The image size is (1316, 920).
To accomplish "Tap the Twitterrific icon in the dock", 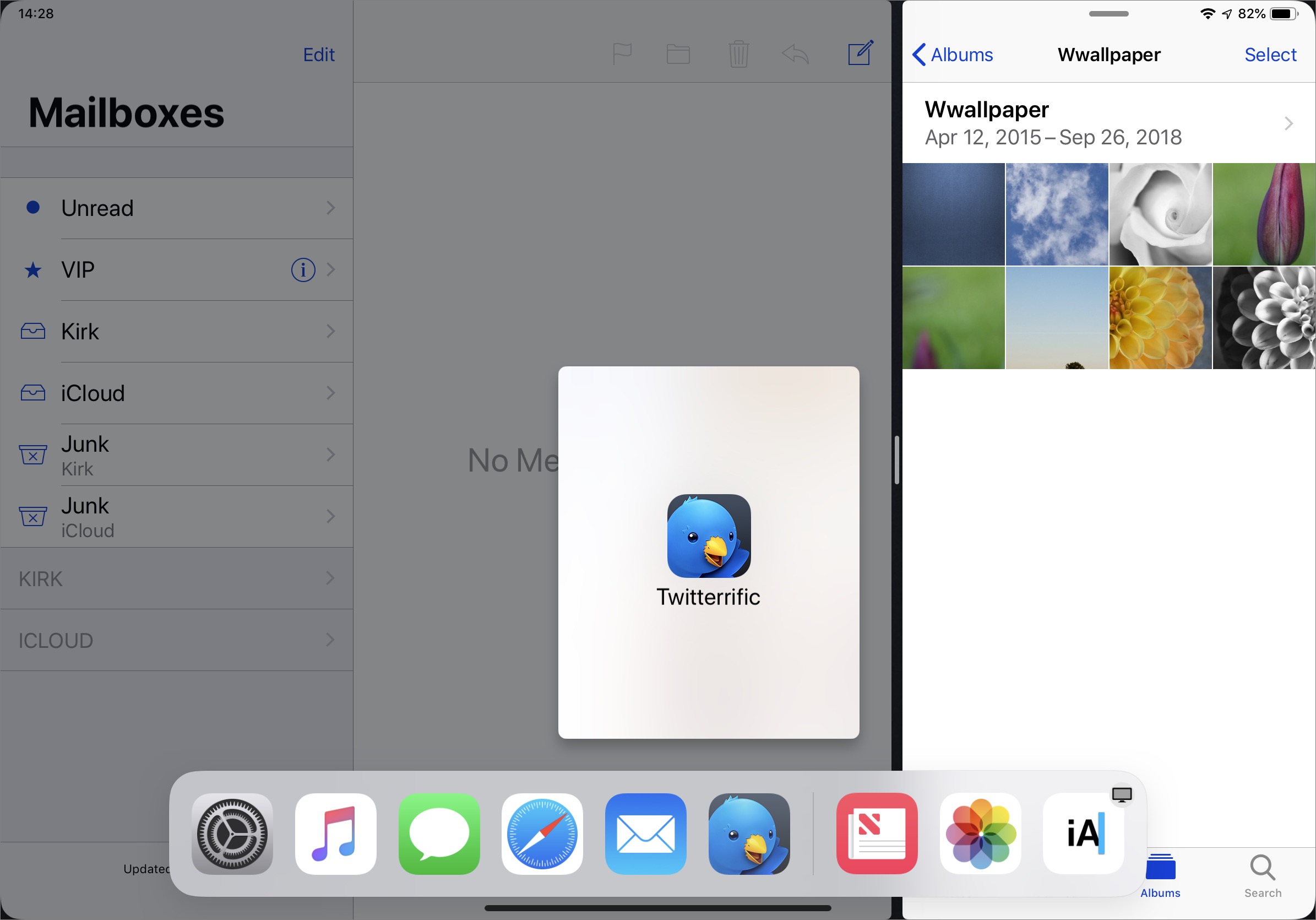I will point(749,834).
